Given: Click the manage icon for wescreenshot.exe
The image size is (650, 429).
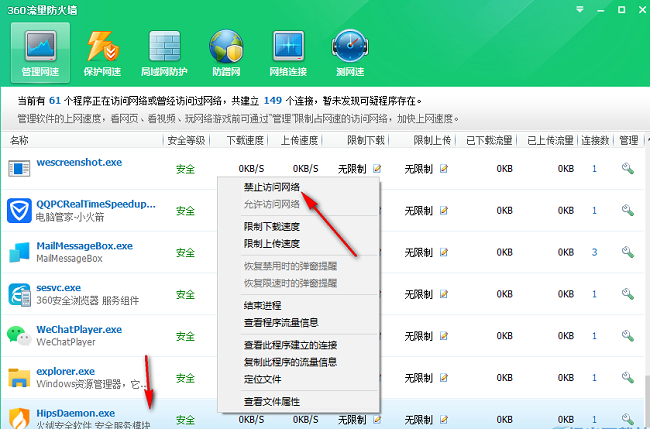Looking at the screenshot, I should tap(628, 169).
